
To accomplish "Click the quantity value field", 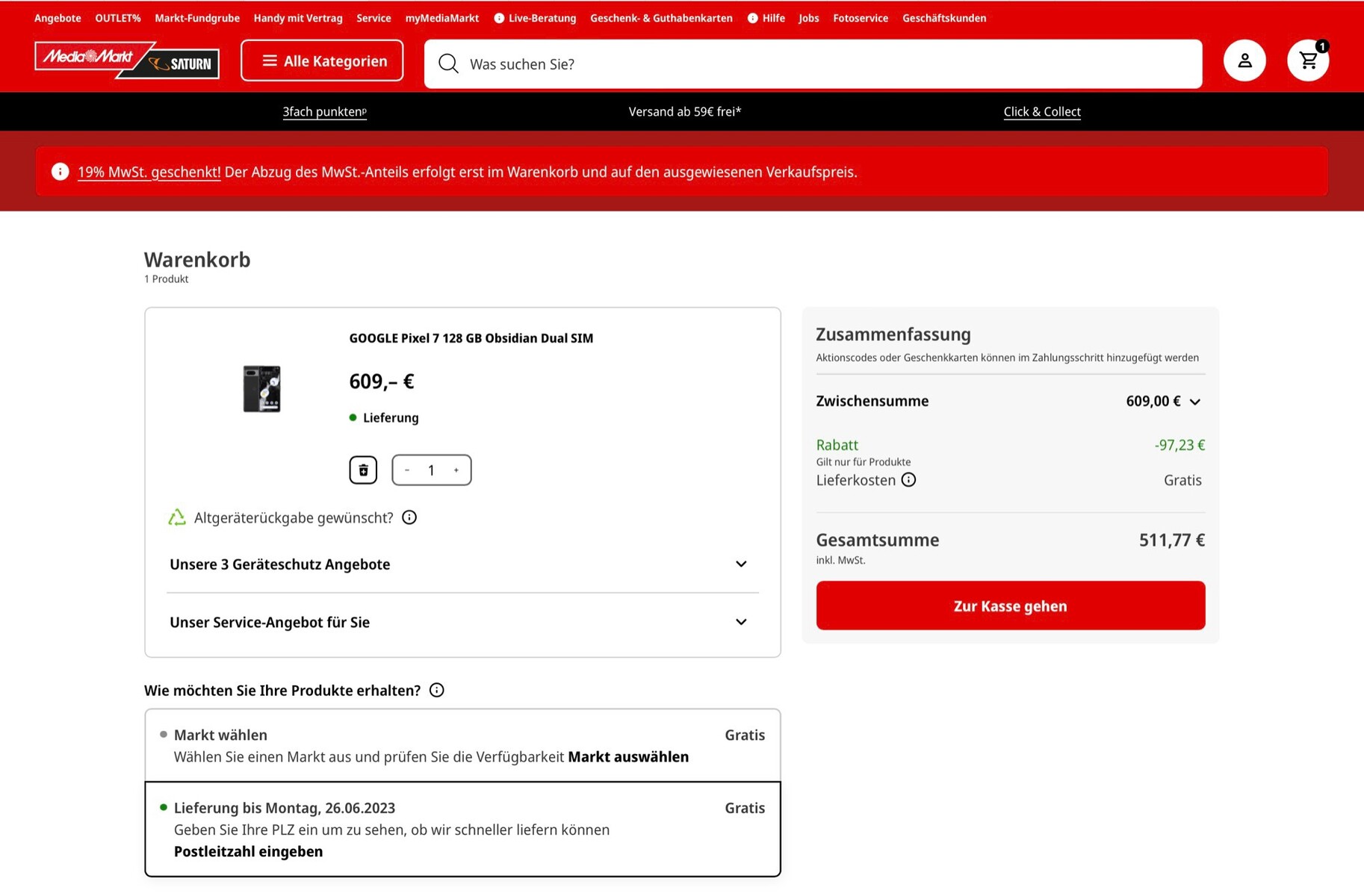I will point(431,470).
